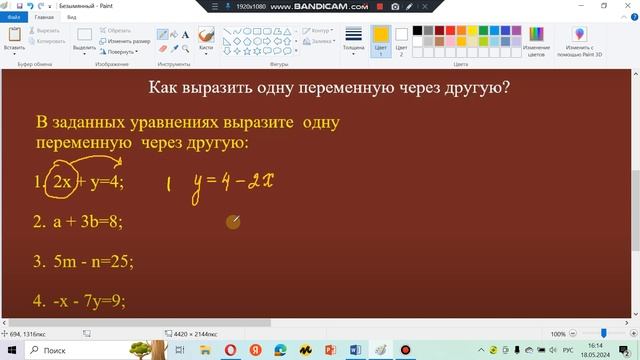This screenshot has width=640, height=360.
Task: Select the Magnifier tool
Action: pyautogui.click(x=185, y=49)
